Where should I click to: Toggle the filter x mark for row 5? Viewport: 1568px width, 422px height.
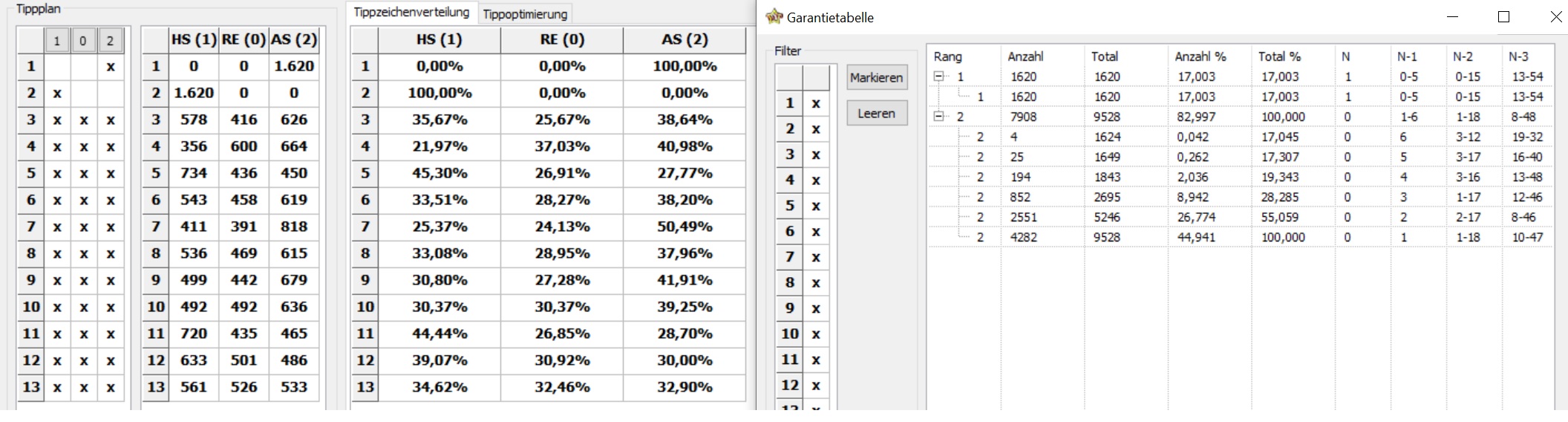pos(816,206)
